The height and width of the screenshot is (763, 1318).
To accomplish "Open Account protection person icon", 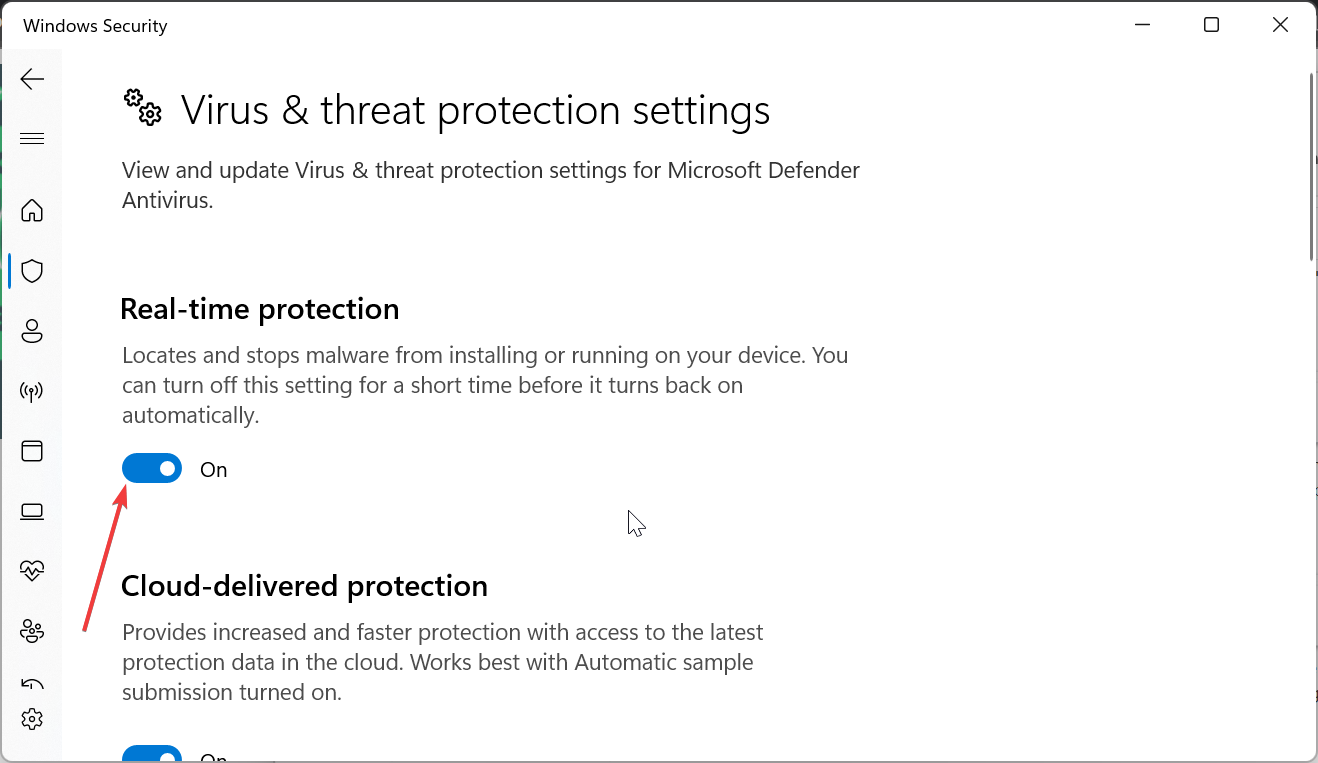I will [32, 331].
